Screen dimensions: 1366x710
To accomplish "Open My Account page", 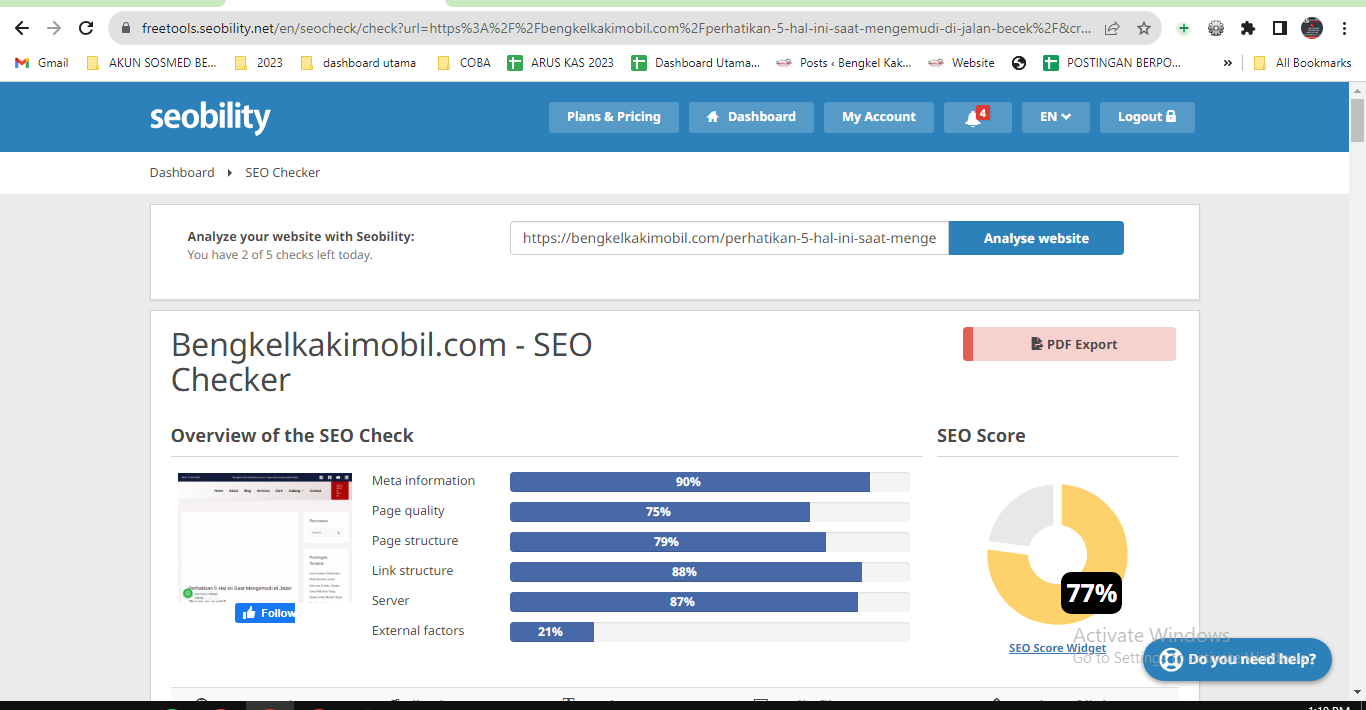I will [x=878, y=117].
